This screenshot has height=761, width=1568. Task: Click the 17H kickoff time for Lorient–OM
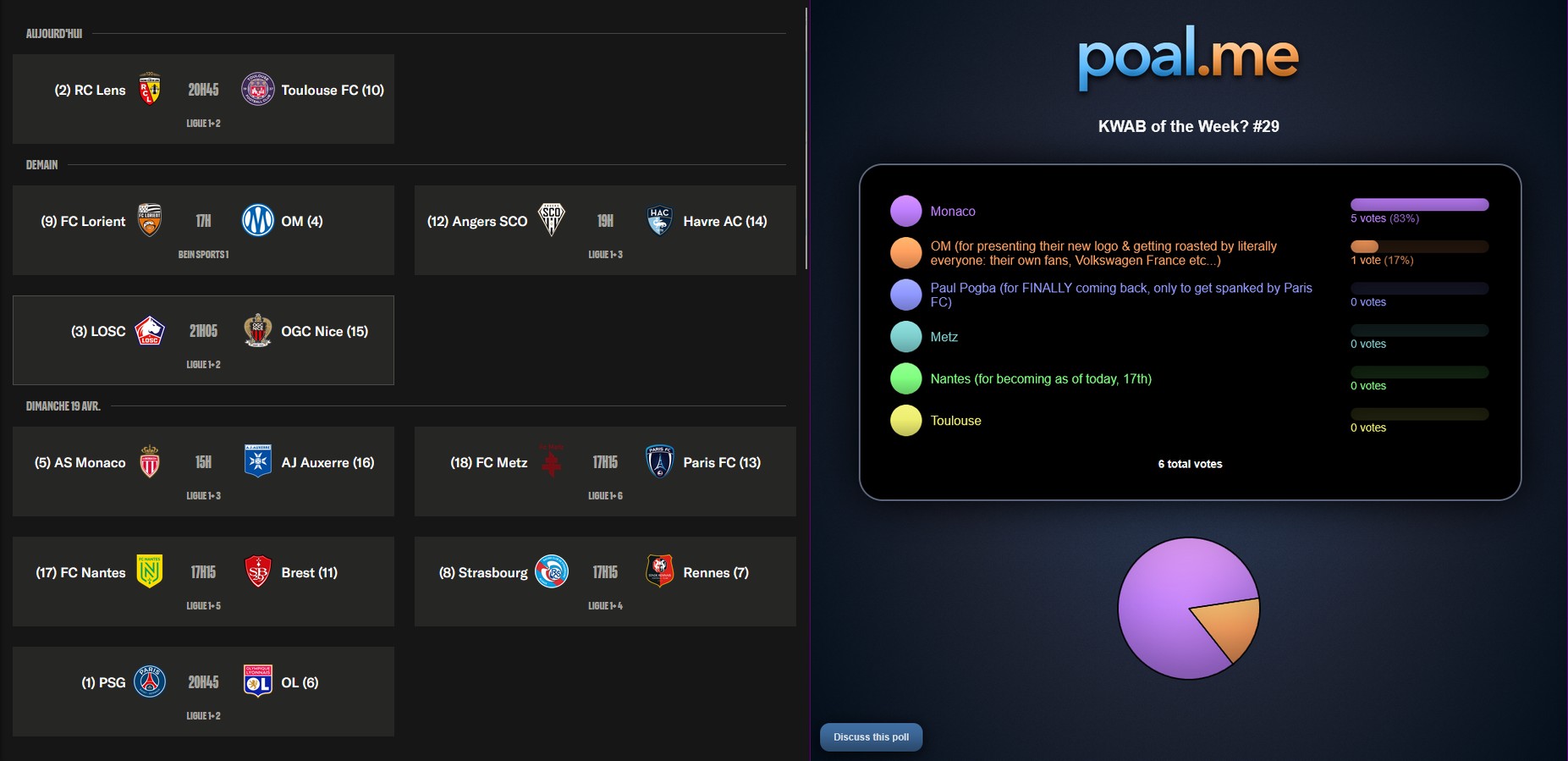pos(203,221)
